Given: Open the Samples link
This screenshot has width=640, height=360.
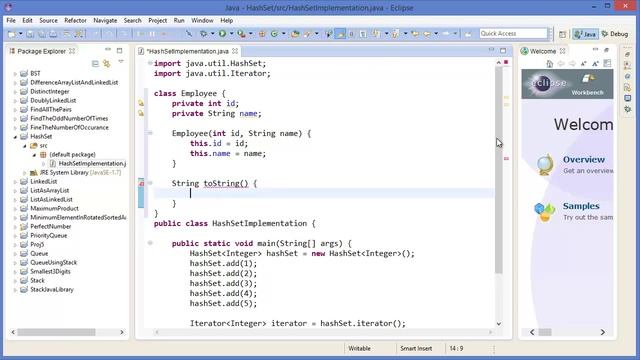Looking at the screenshot, I should click(581, 206).
